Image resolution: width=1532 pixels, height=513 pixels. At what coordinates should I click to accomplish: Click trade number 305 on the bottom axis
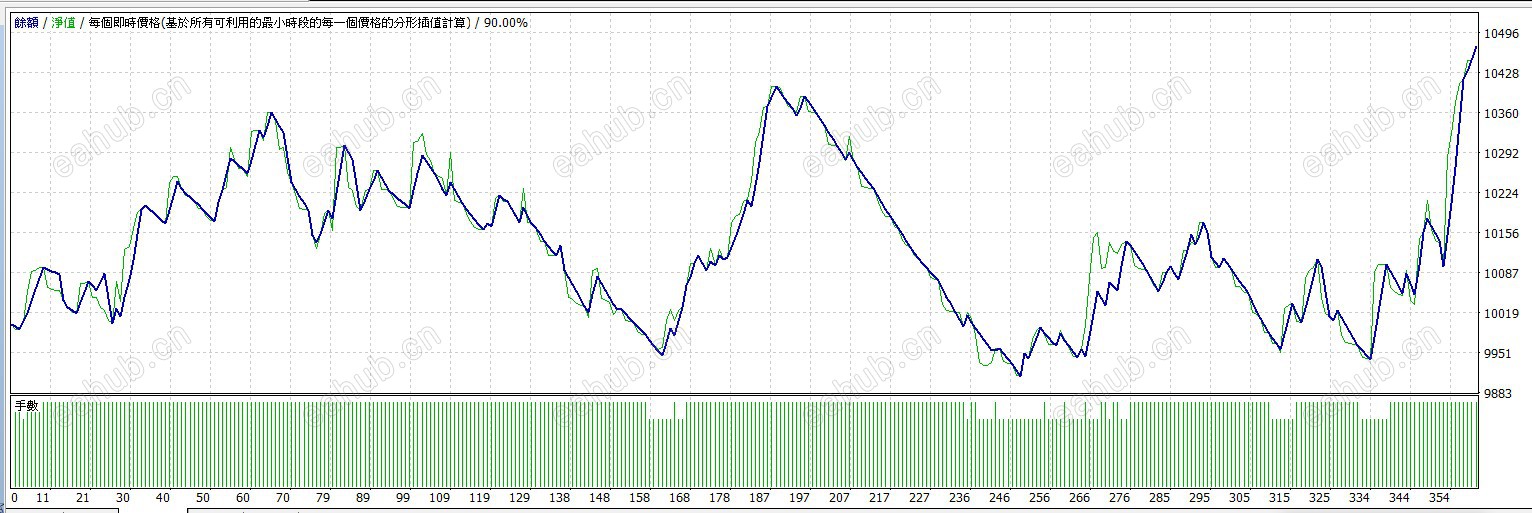[1239, 498]
